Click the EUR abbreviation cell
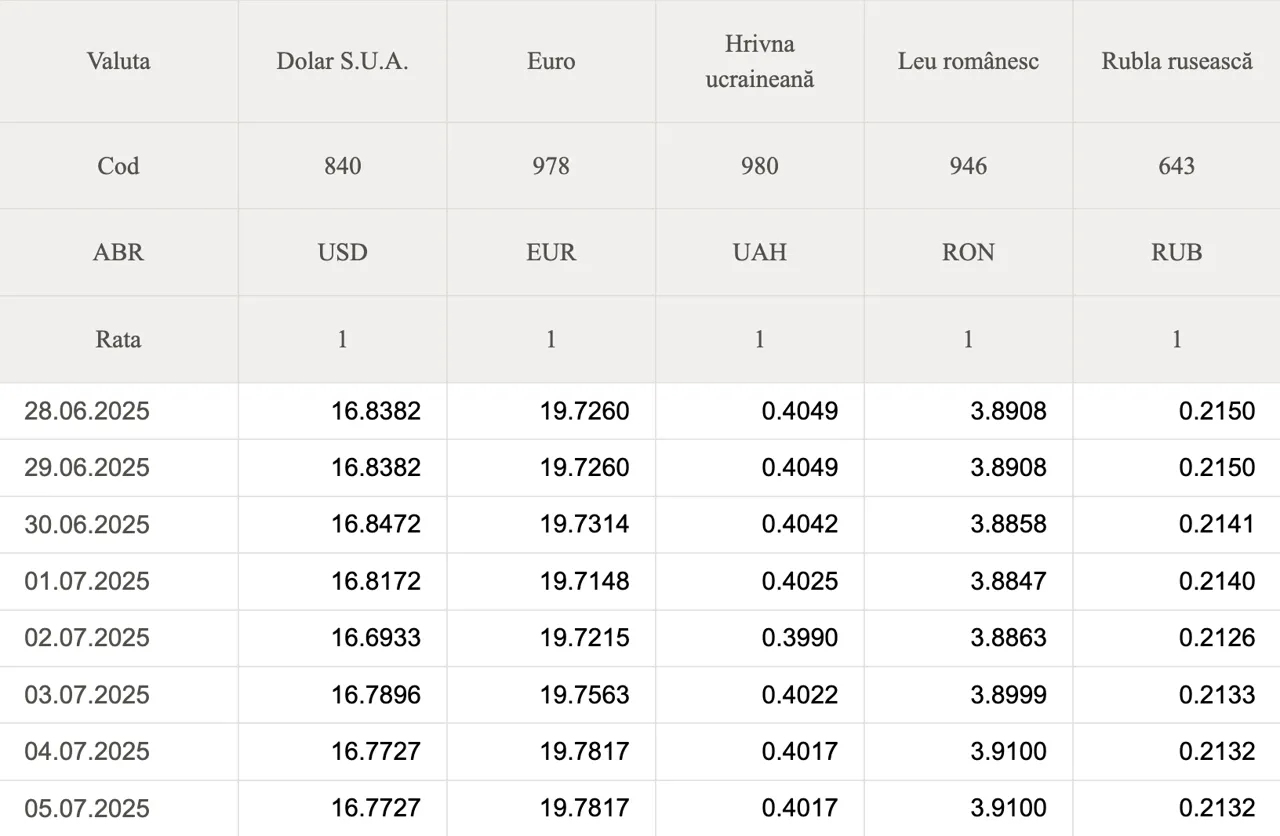Viewport: 1280px width, 836px height. [551, 252]
